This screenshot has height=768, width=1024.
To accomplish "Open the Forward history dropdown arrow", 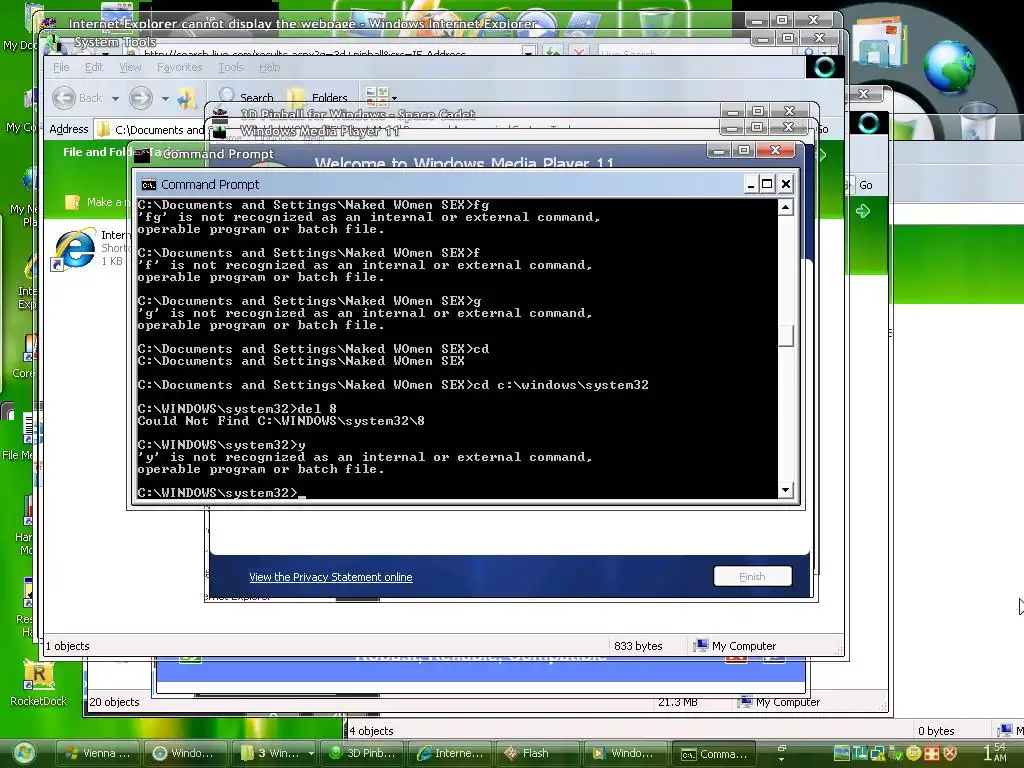I will click(165, 99).
